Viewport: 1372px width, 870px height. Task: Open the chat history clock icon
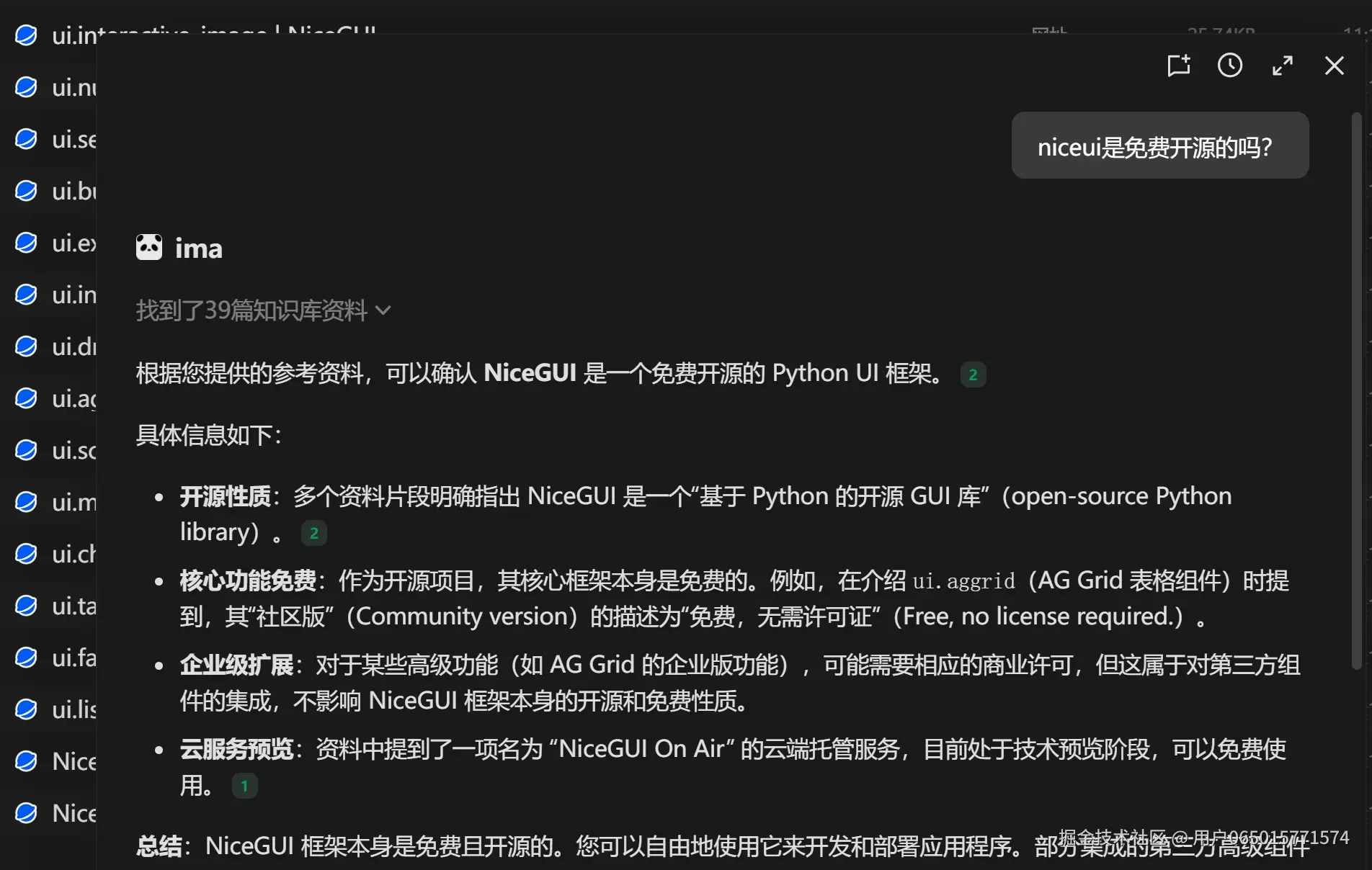click(1230, 66)
